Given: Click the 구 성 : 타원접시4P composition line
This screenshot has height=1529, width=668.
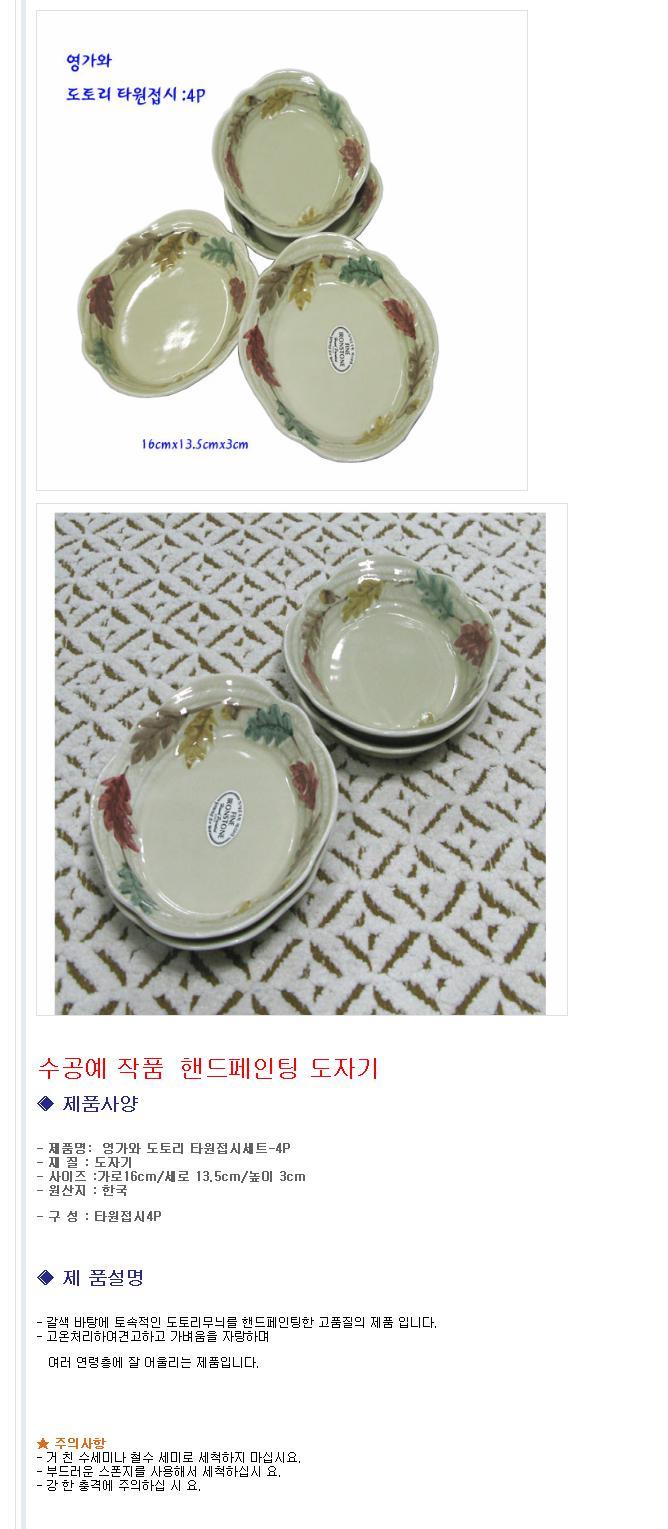Looking at the screenshot, I should click(99, 1216).
